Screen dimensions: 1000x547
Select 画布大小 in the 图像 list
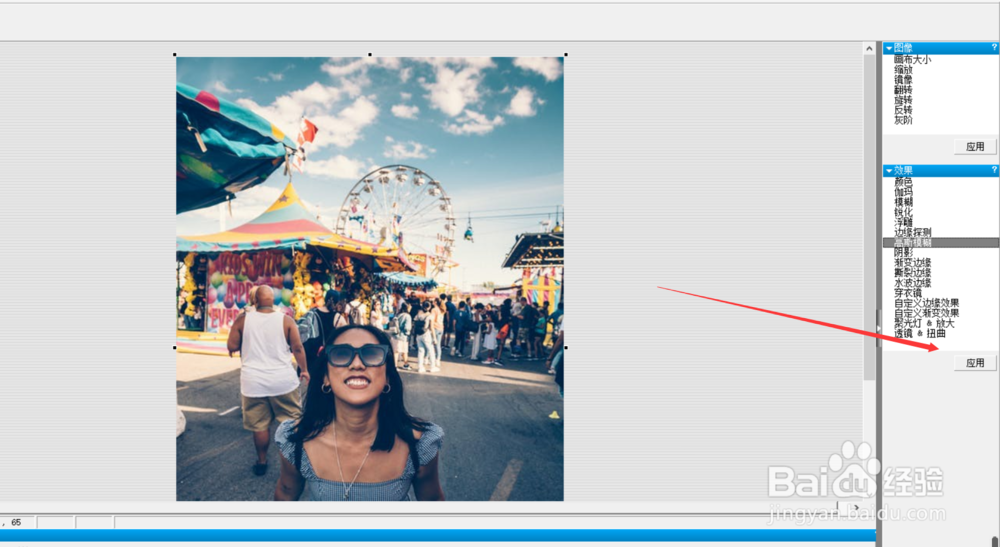(x=912, y=59)
